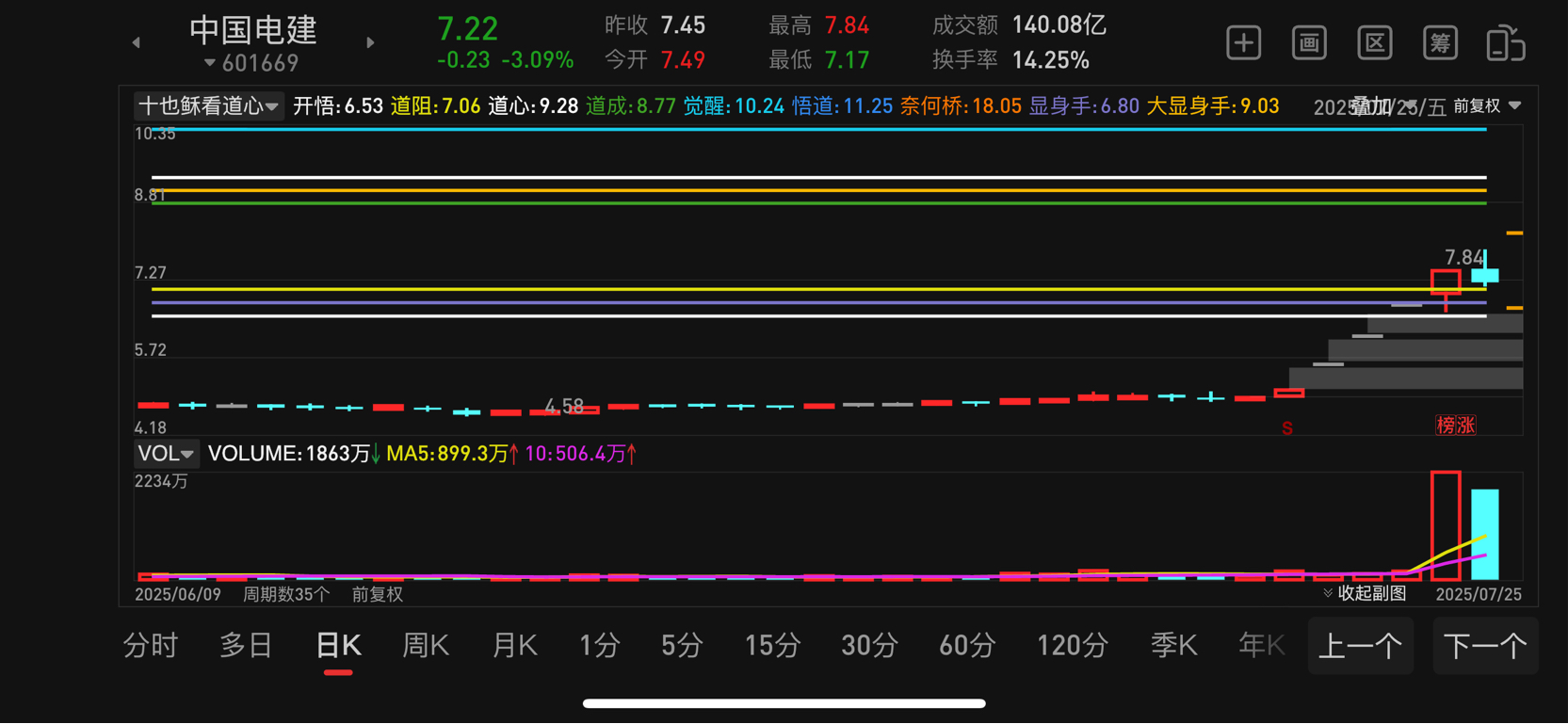Switch to 周K tab
The image size is (1568, 724).
click(x=426, y=646)
